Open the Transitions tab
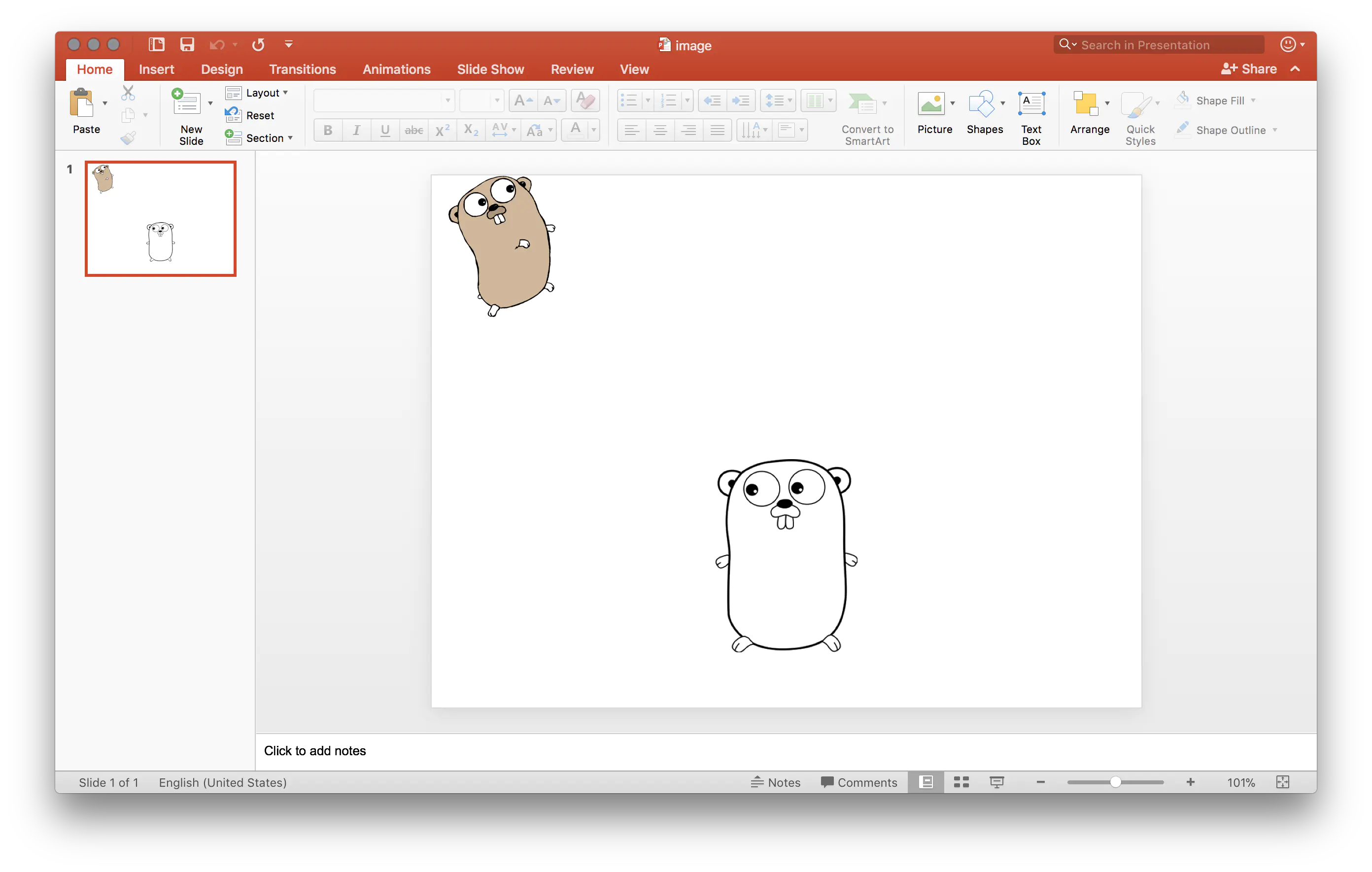1372x872 pixels. click(x=302, y=69)
